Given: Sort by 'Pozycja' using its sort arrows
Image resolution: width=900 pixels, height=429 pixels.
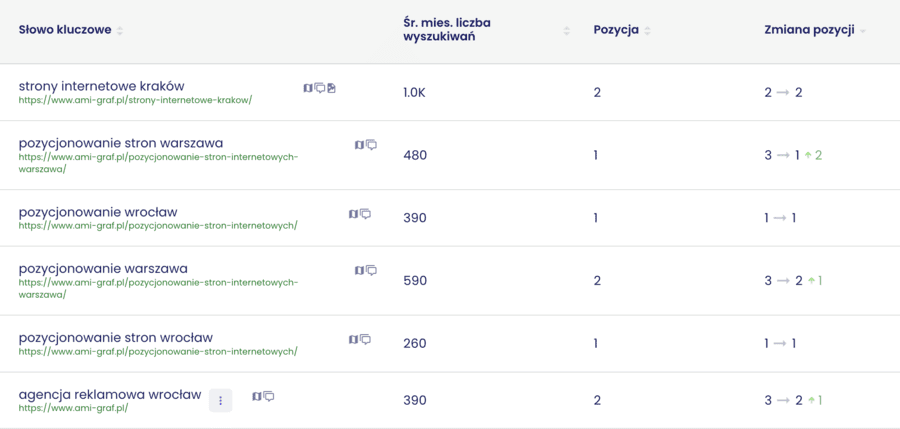Looking at the screenshot, I should tap(647, 31).
